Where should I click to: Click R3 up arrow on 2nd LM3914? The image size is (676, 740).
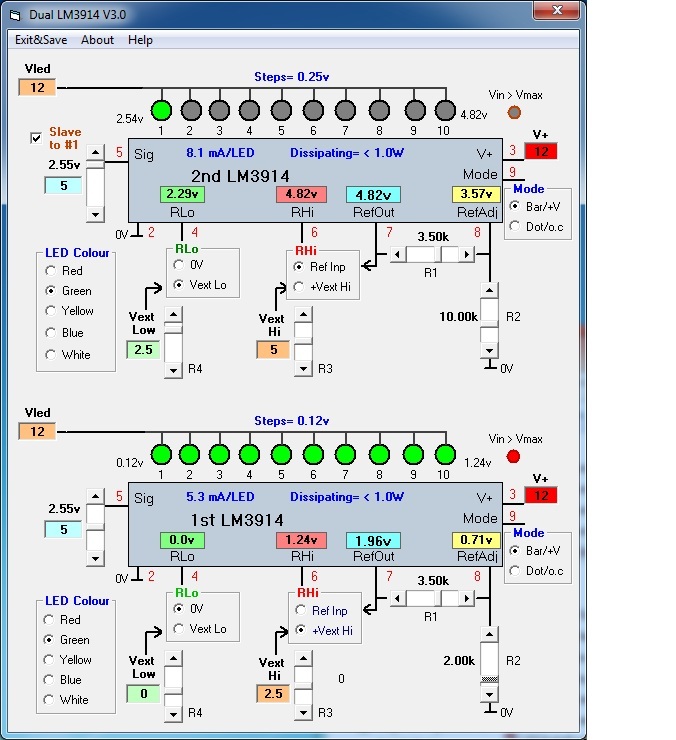pos(303,314)
